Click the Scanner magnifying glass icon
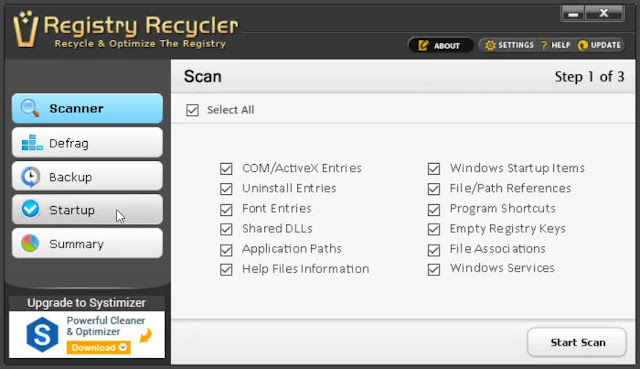Viewport: 640px width, 369px height. click(30, 109)
